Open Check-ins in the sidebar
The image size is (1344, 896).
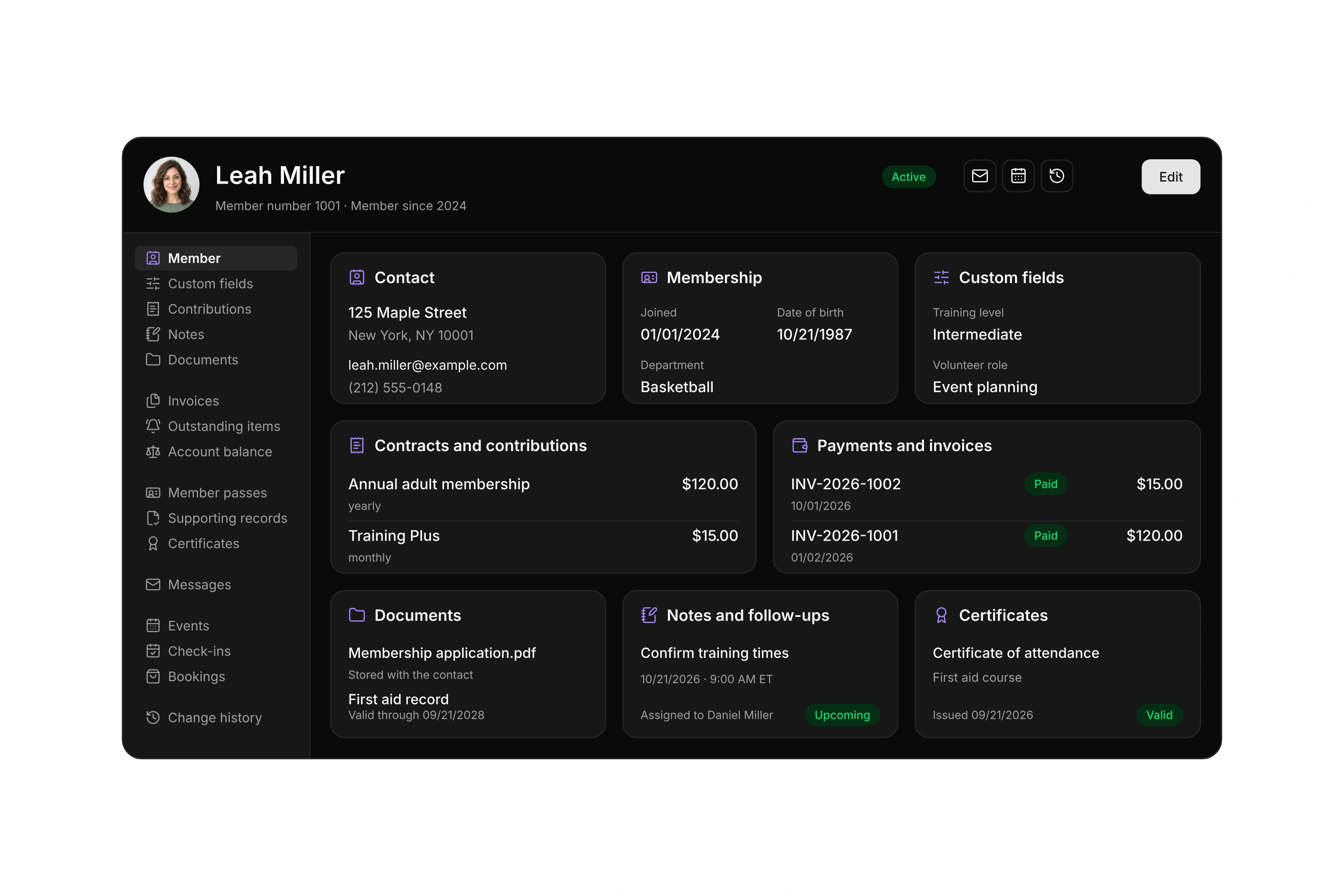(x=216, y=651)
